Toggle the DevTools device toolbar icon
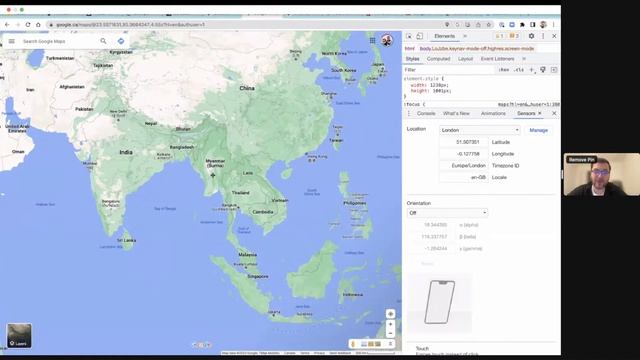This screenshot has width=640, height=360. 420,36
